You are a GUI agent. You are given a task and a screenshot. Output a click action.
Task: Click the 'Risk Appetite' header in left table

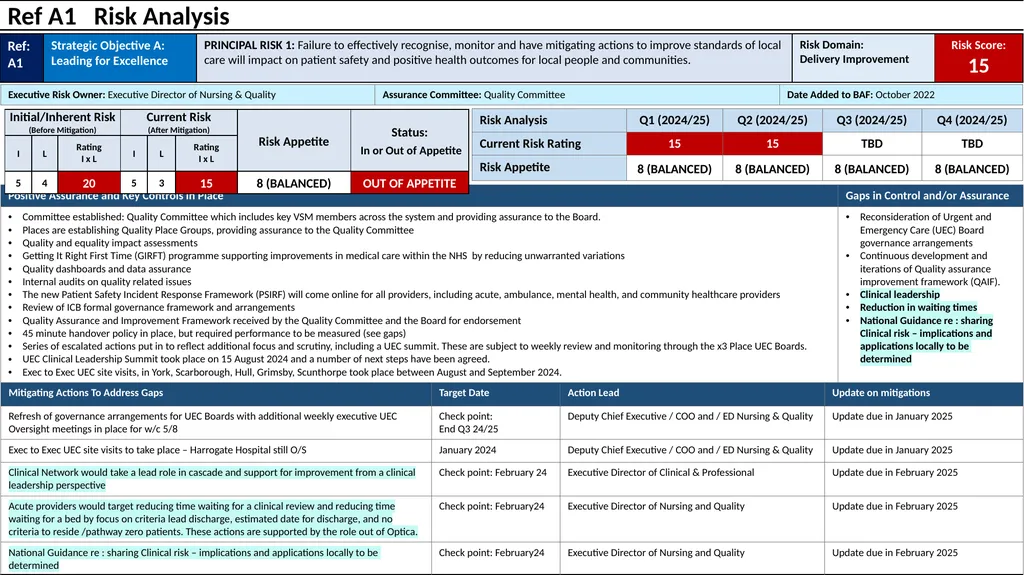pyautogui.click(x=293, y=141)
